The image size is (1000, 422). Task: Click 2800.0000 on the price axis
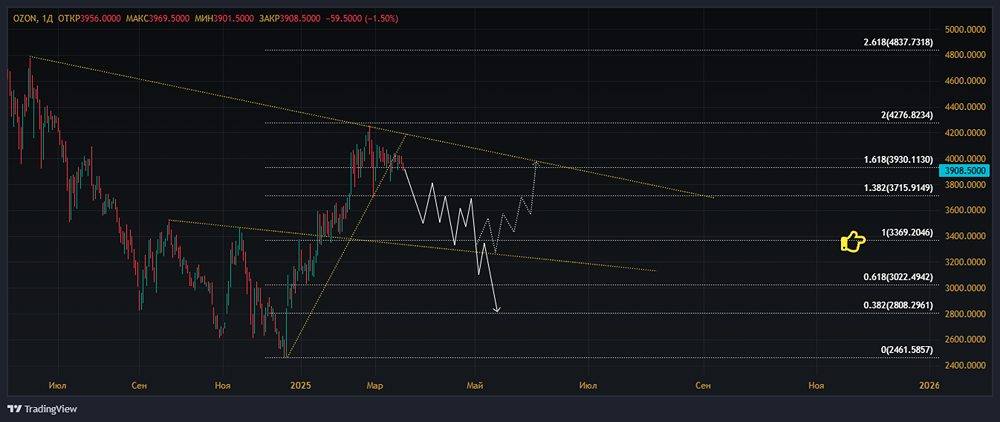967,314
